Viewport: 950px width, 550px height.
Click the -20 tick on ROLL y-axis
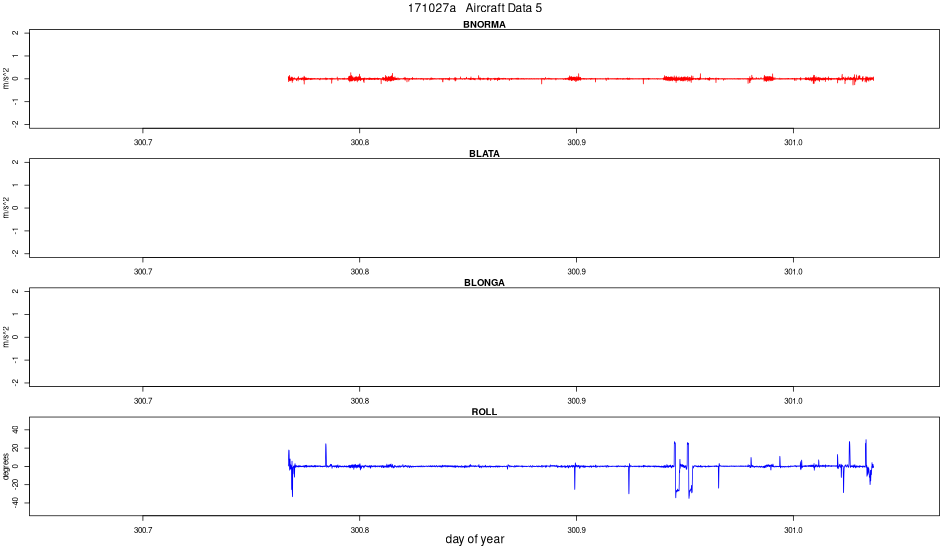pyautogui.click(x=16, y=485)
